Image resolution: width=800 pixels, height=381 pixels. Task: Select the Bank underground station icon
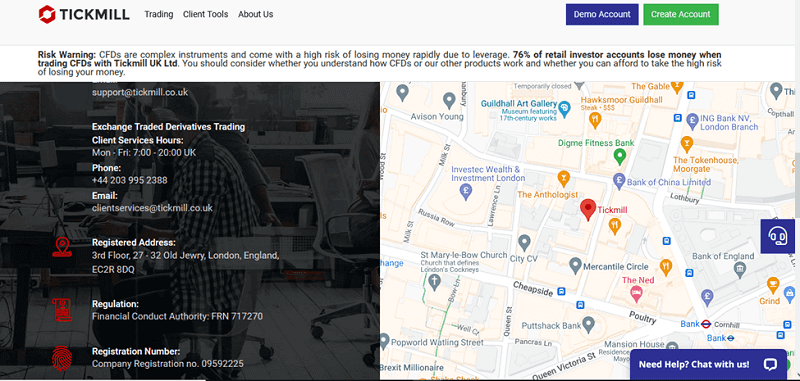point(706,323)
